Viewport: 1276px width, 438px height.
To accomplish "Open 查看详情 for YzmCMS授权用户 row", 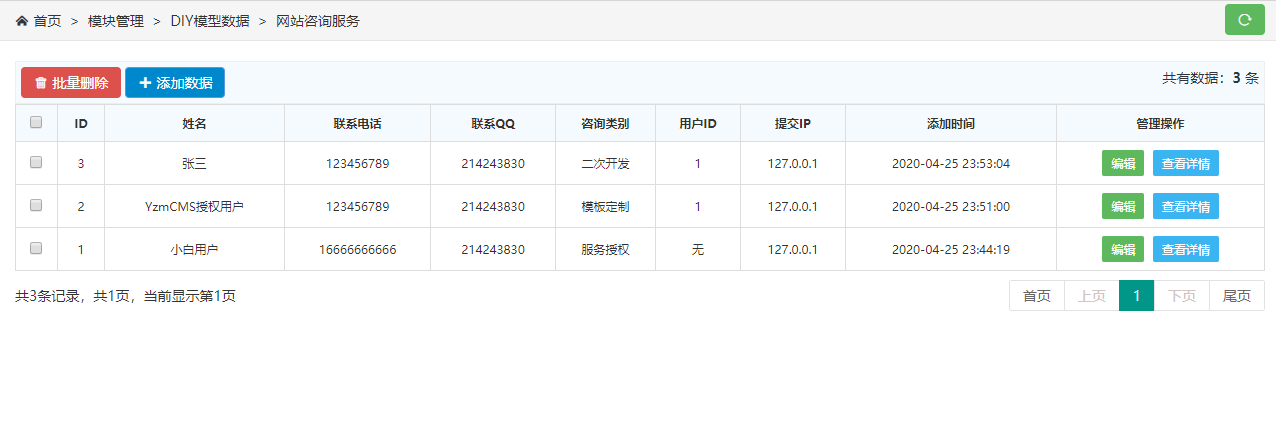I will [x=1185, y=206].
